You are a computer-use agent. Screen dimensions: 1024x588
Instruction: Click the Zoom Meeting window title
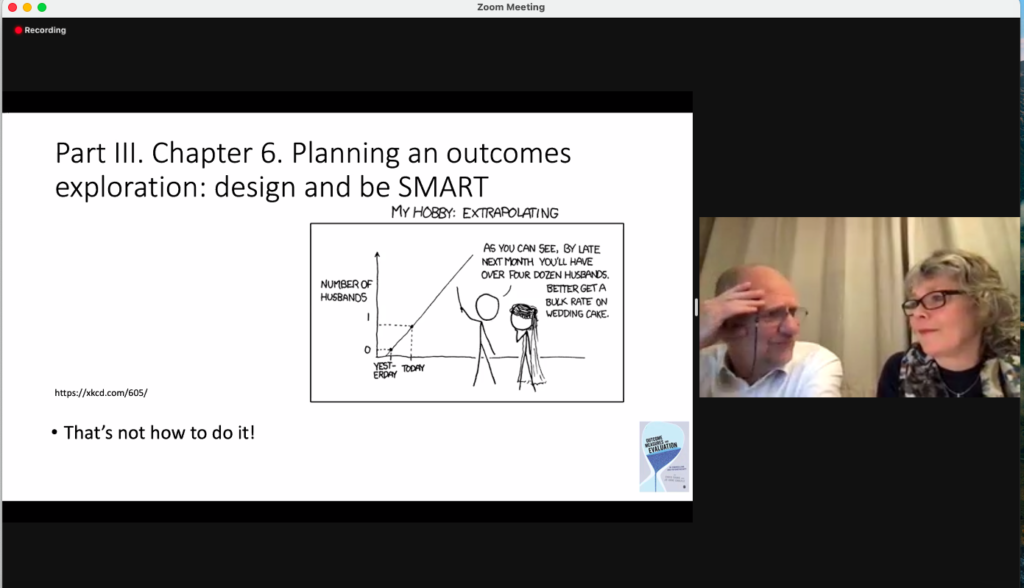click(511, 7)
